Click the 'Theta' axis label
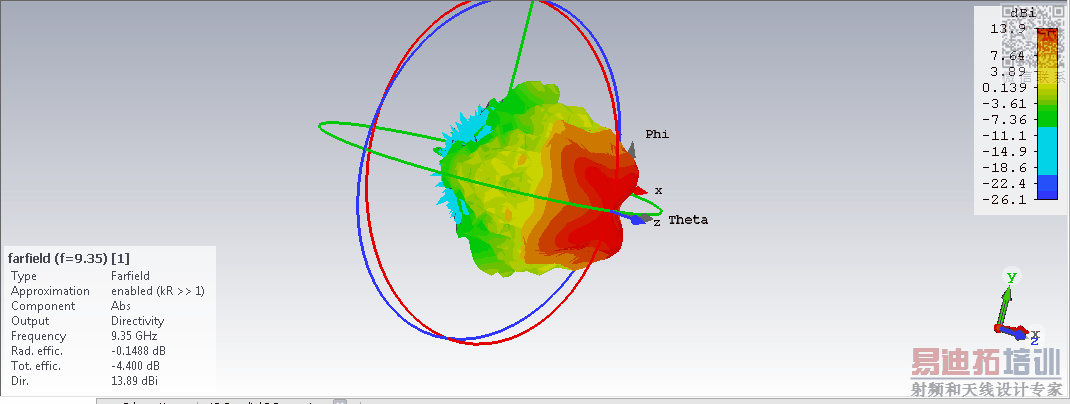The image size is (1070, 404). [x=688, y=220]
